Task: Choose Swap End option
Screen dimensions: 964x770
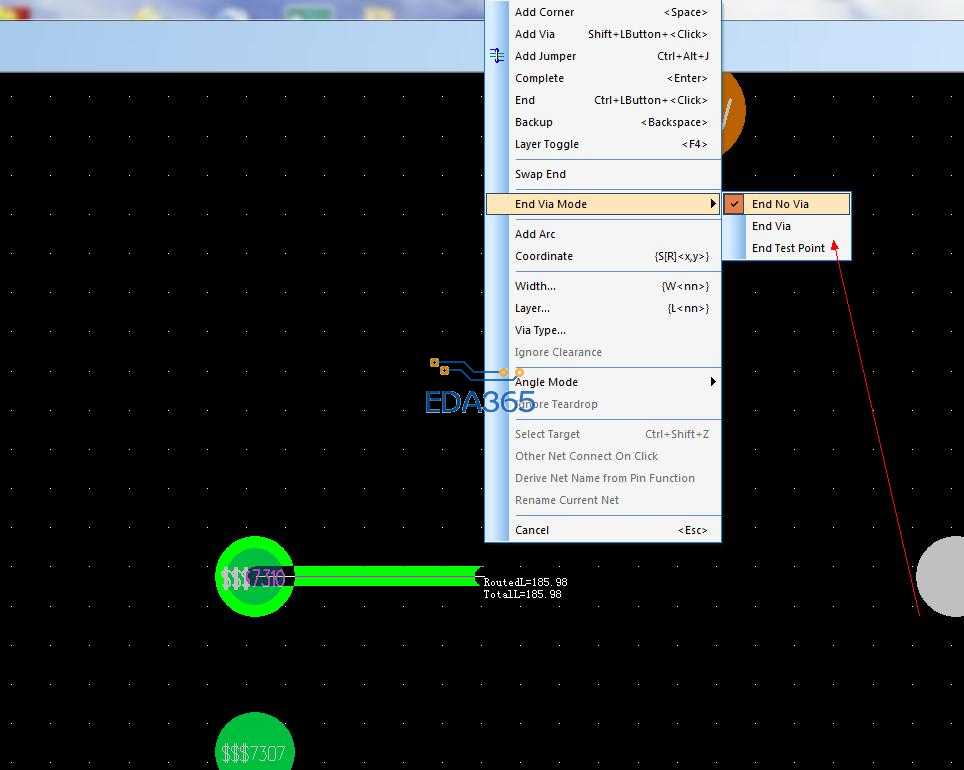Action: [x=602, y=175]
